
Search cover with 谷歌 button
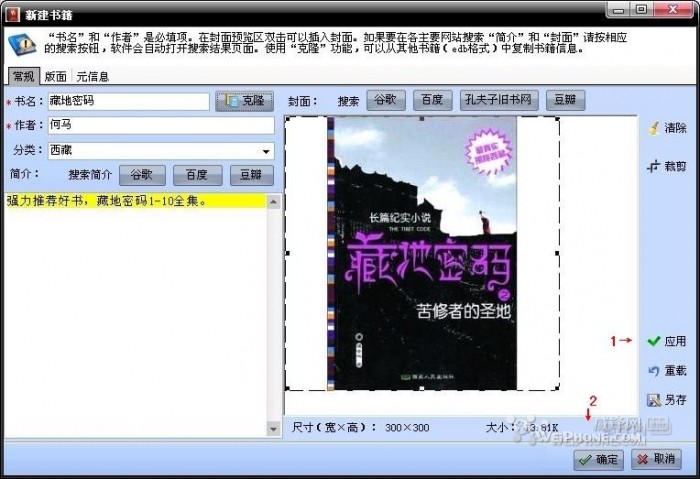click(x=386, y=100)
